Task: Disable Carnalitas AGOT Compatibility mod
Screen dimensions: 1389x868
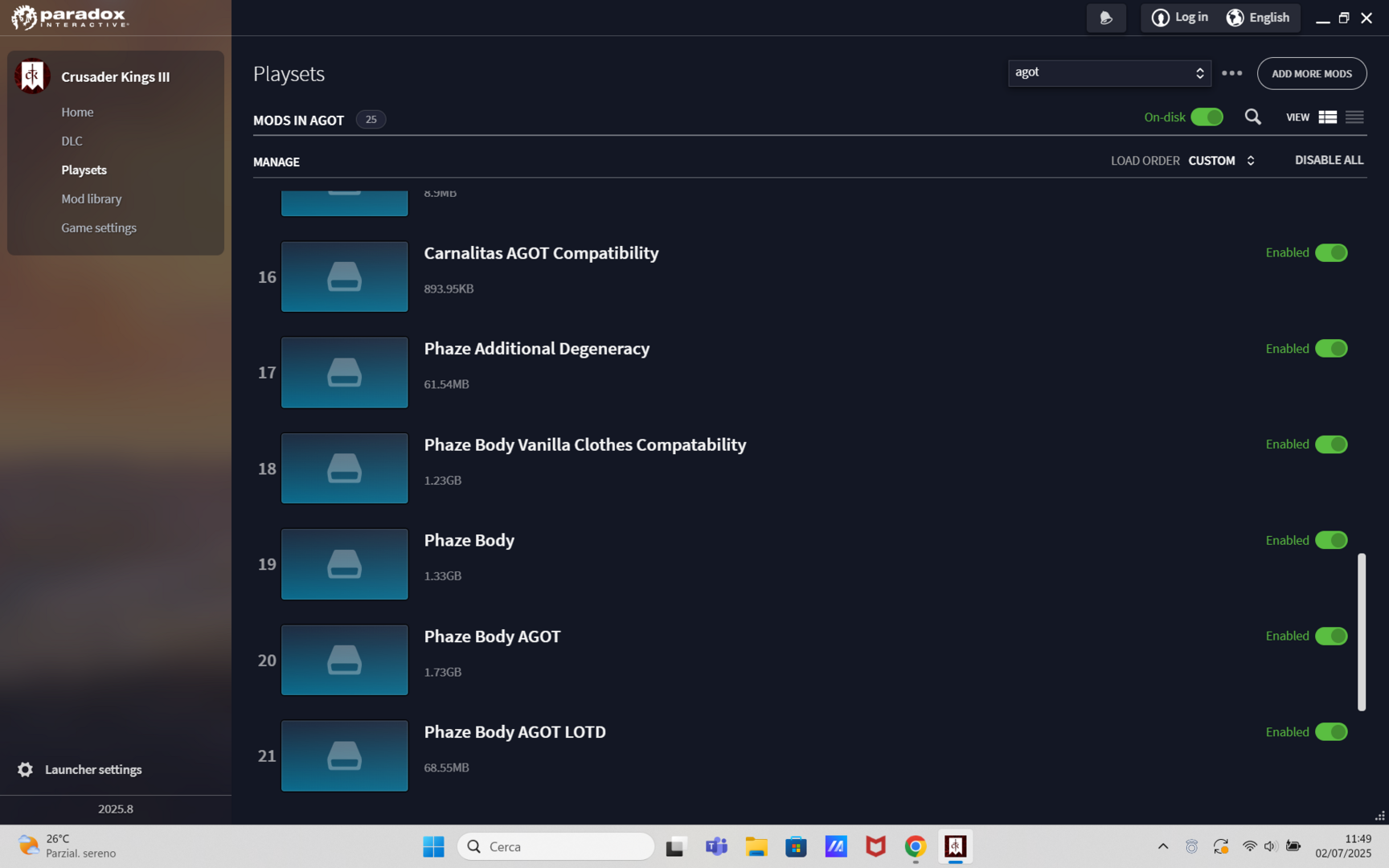Action: click(x=1331, y=252)
